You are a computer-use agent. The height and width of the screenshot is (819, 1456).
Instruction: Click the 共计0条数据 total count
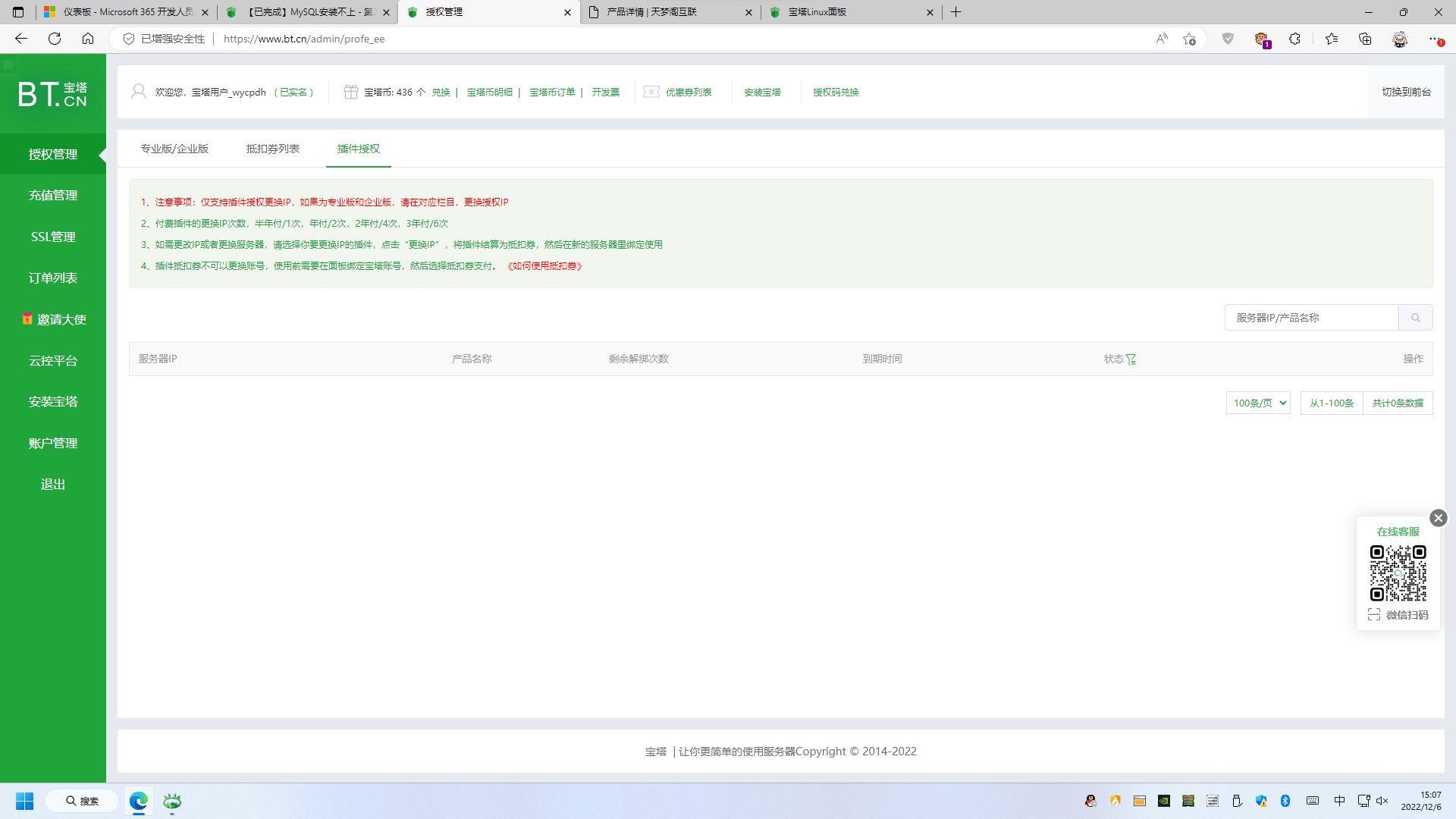(x=1398, y=403)
